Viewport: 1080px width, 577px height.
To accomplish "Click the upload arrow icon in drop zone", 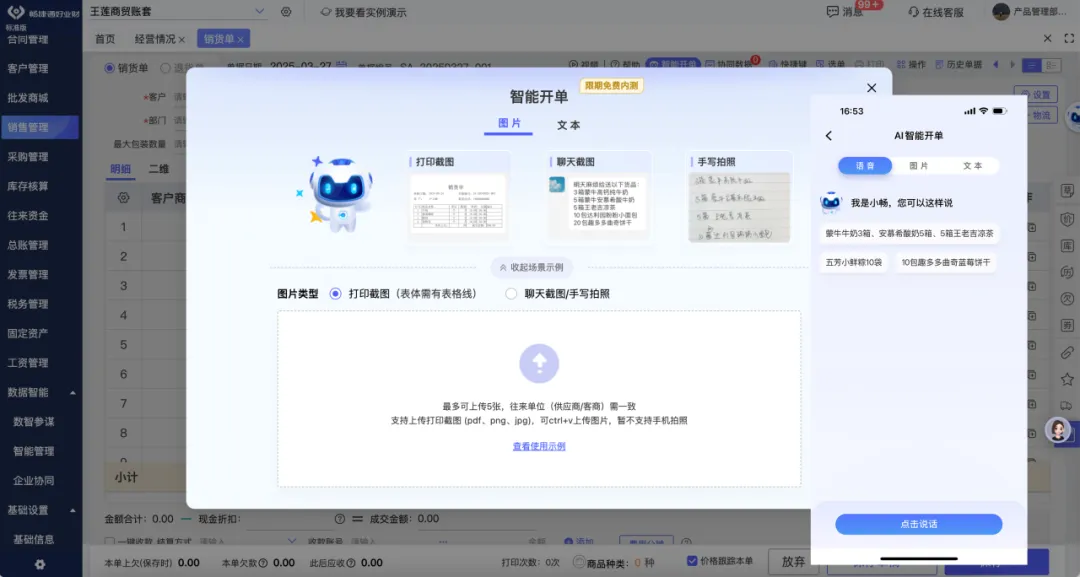I will point(539,363).
